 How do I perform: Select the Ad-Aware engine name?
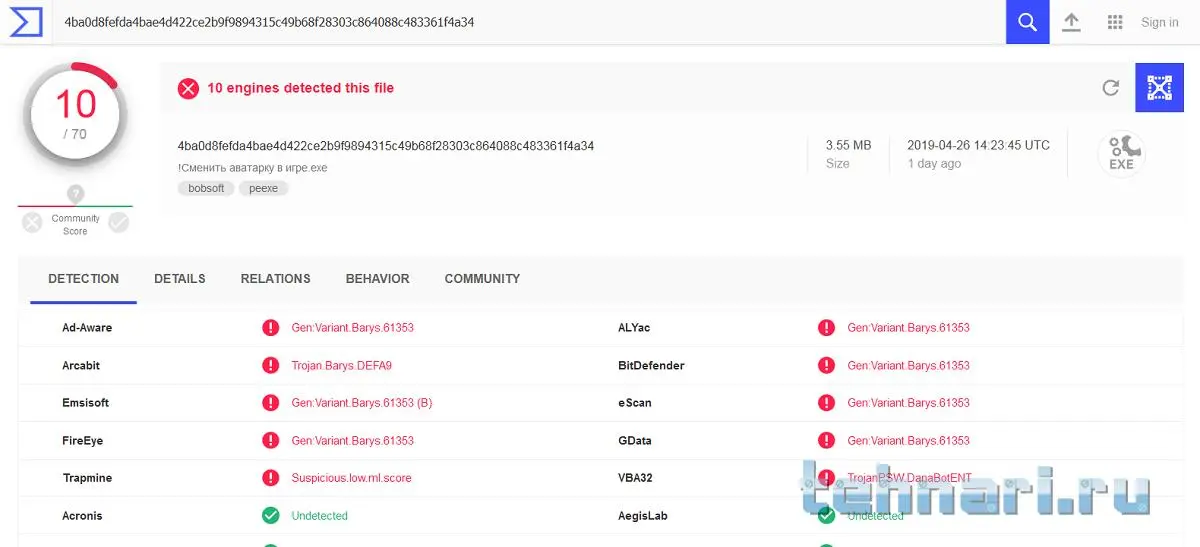[x=87, y=328]
